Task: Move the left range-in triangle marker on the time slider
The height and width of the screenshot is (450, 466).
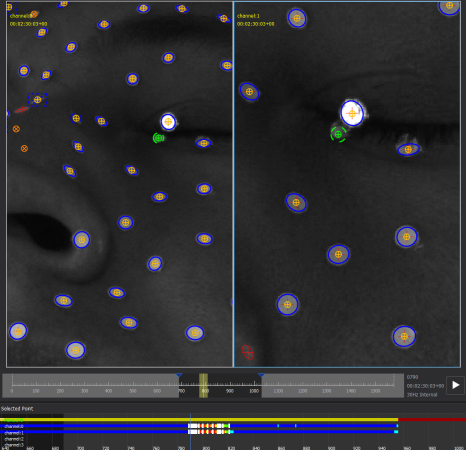Action: pos(179,375)
